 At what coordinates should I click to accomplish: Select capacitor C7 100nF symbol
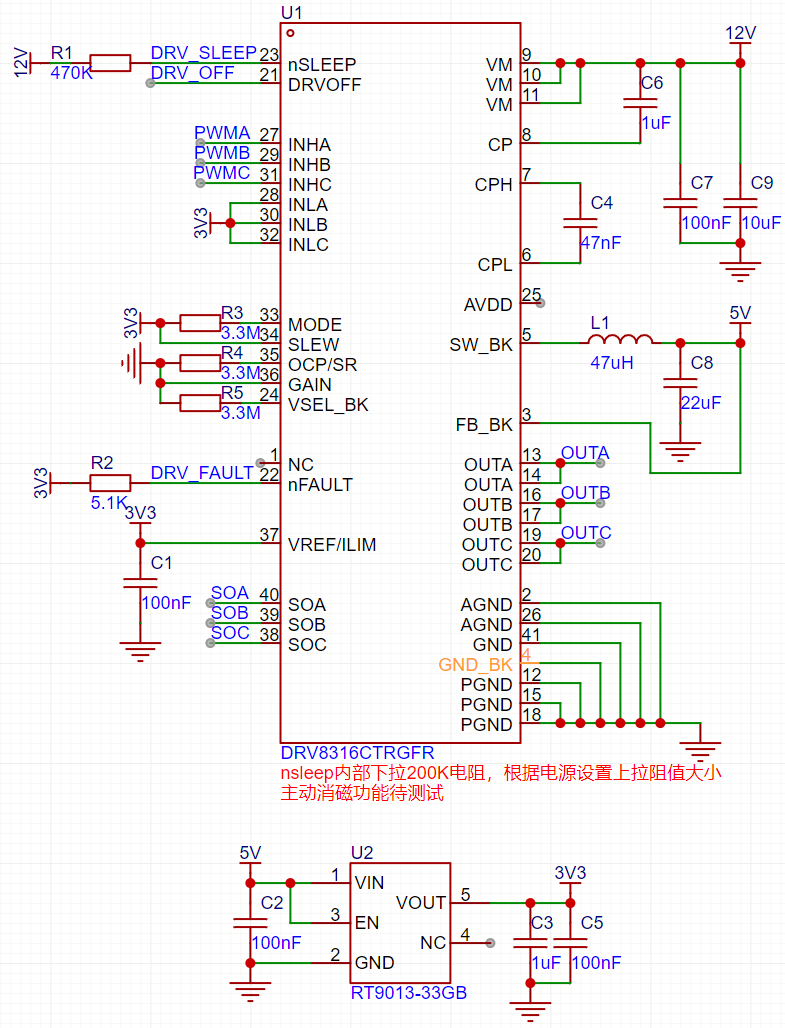point(680,203)
